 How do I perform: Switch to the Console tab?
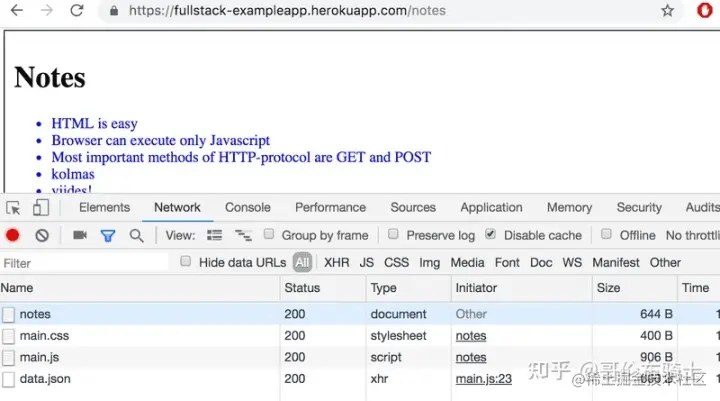click(x=248, y=208)
